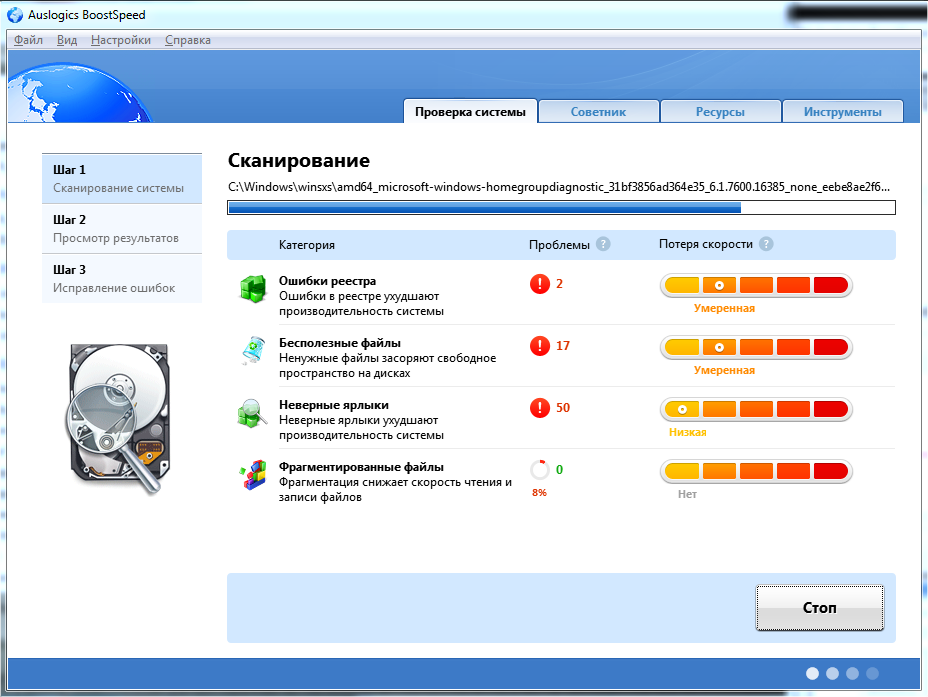Viewport: 928px width, 697px height.
Task: Open the Настройки menu
Action: [121, 40]
